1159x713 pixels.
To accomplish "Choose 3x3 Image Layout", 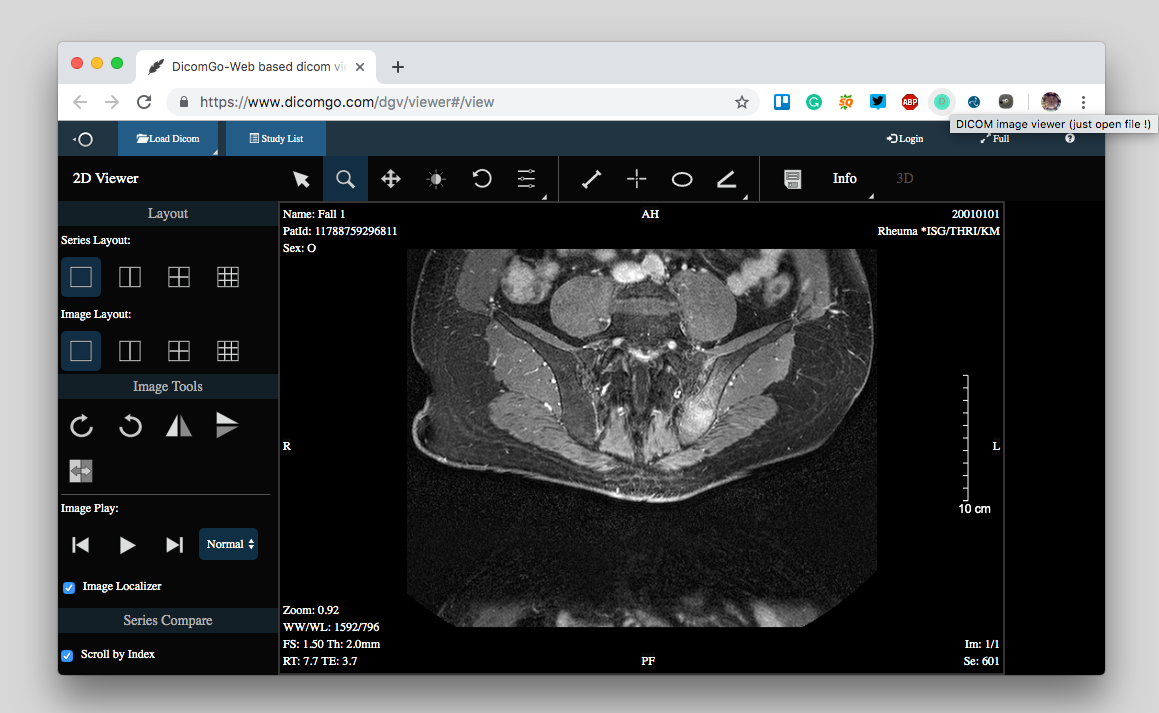I will coord(228,350).
